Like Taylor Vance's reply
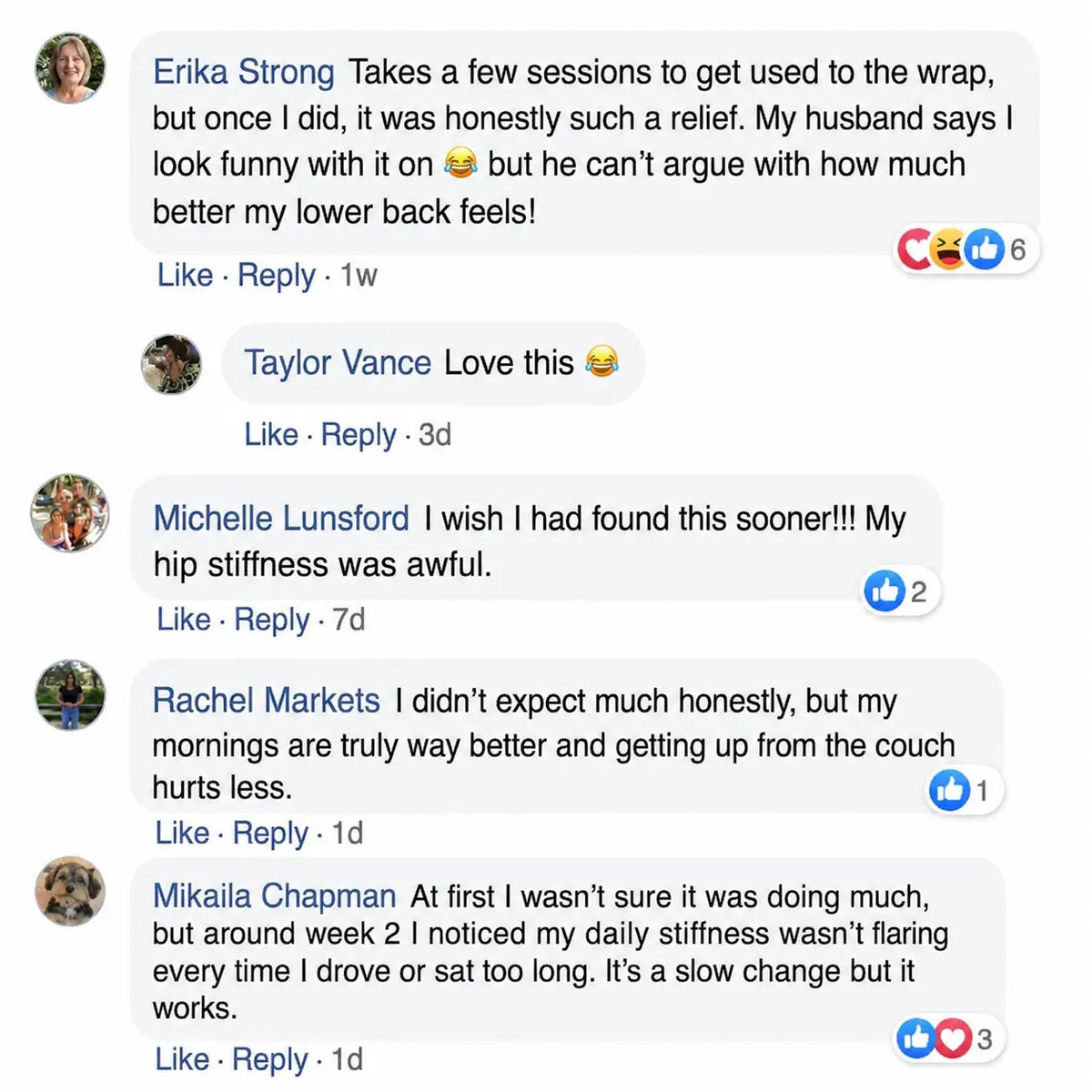Image resolution: width=1092 pixels, height=1092 pixels. point(271,434)
